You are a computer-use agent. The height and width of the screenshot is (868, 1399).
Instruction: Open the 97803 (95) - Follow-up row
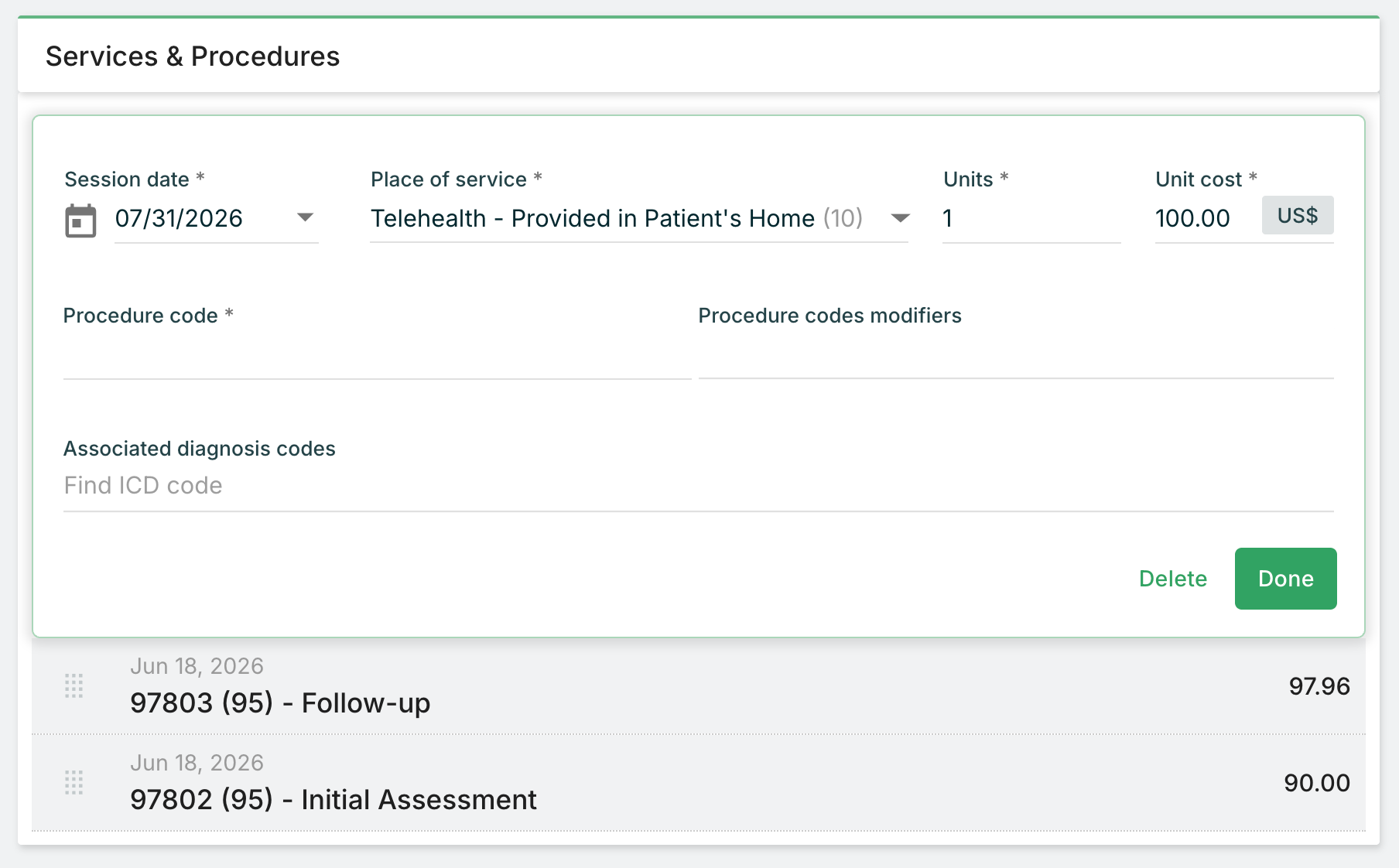pyautogui.click(x=699, y=686)
